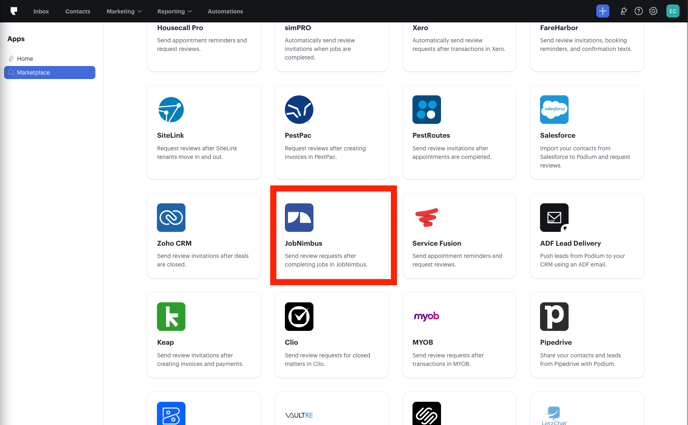Click the Service Fusion description text
Screen dimensions: 688x425
[457, 260]
